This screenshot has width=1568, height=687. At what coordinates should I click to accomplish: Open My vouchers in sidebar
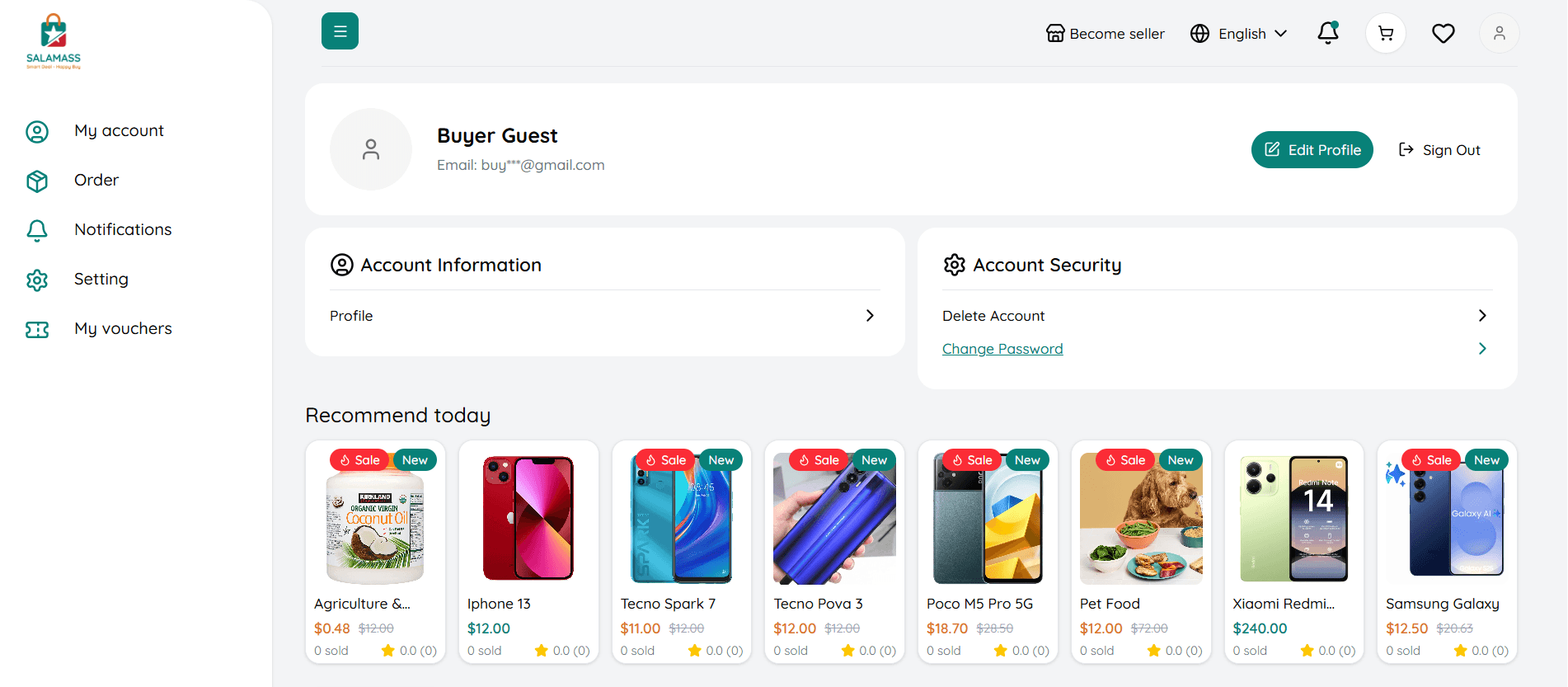pos(123,328)
